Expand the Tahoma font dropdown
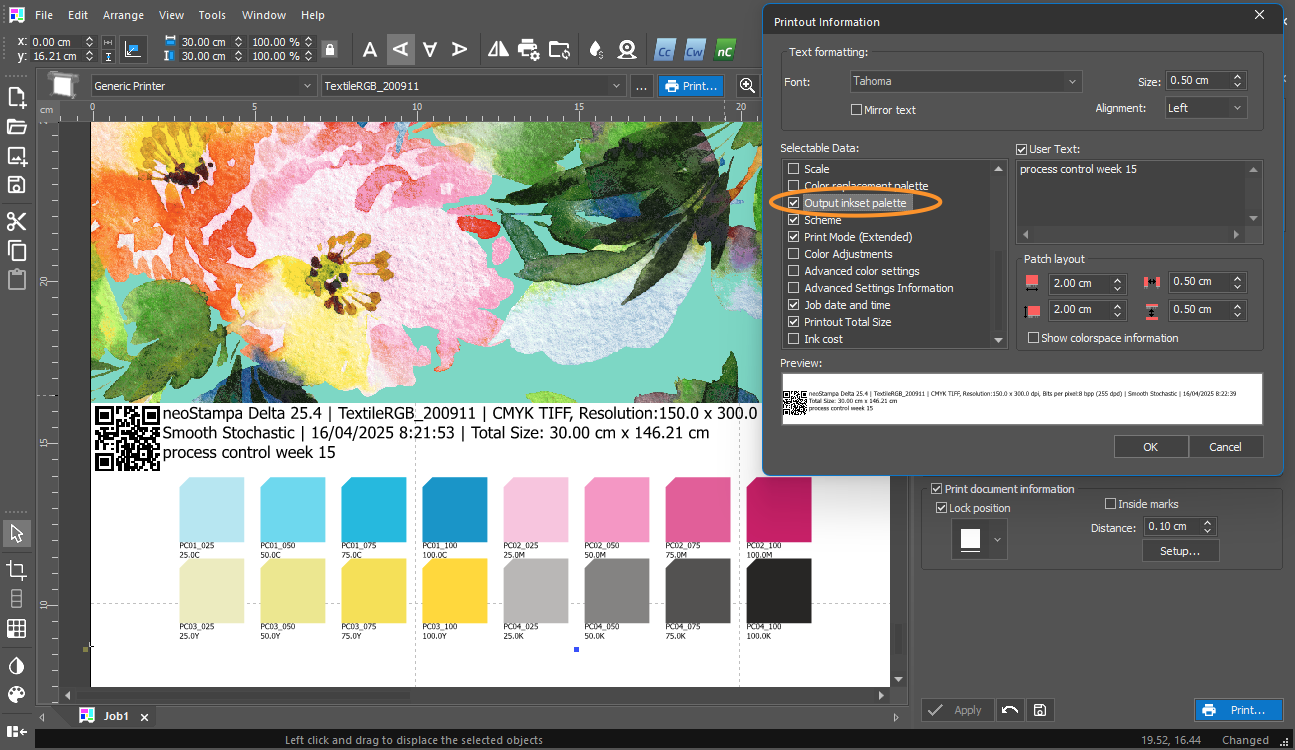Viewport: 1295px width, 750px height. click(x=966, y=81)
